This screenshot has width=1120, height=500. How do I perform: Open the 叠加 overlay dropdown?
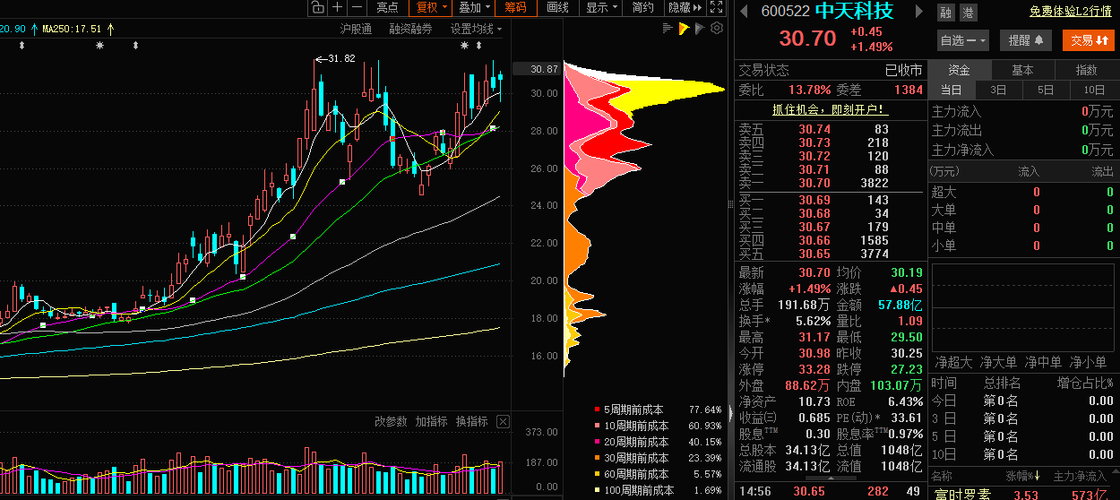tap(474, 7)
